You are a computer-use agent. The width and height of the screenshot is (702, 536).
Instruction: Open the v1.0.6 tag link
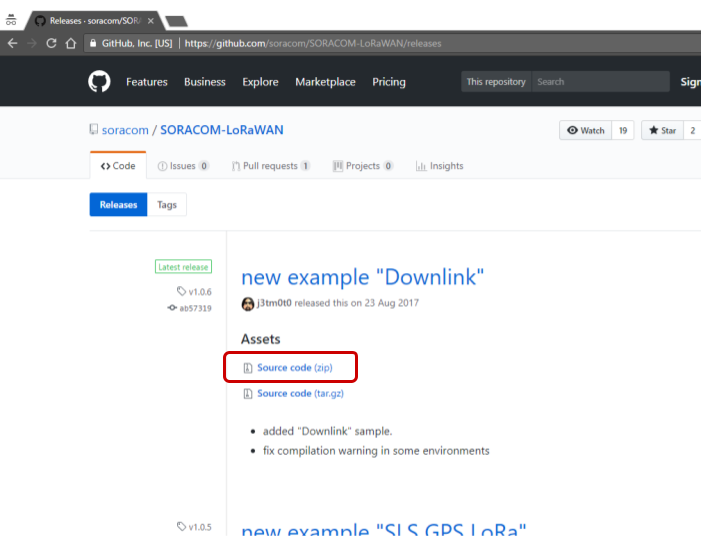click(194, 292)
